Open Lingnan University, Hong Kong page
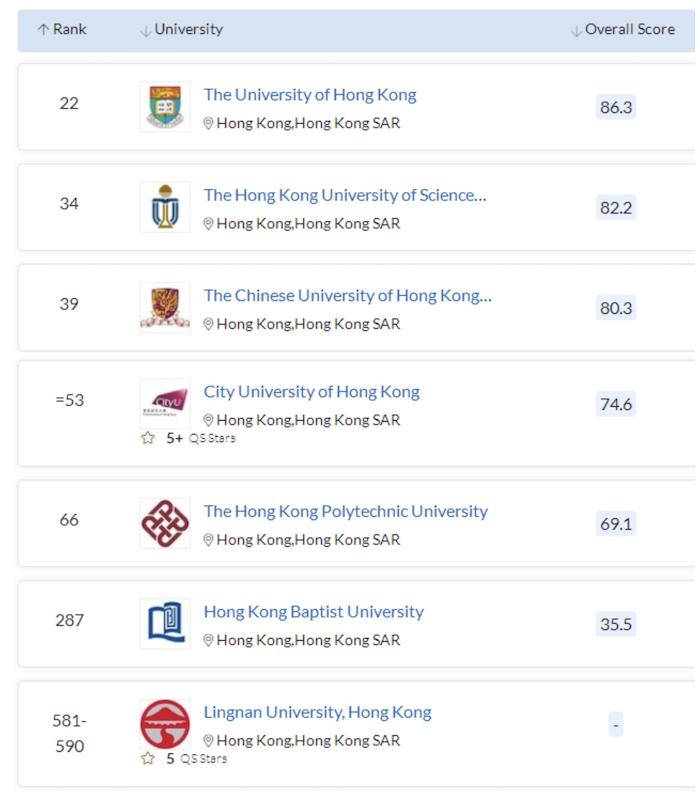The width and height of the screenshot is (700, 798). [x=317, y=713]
